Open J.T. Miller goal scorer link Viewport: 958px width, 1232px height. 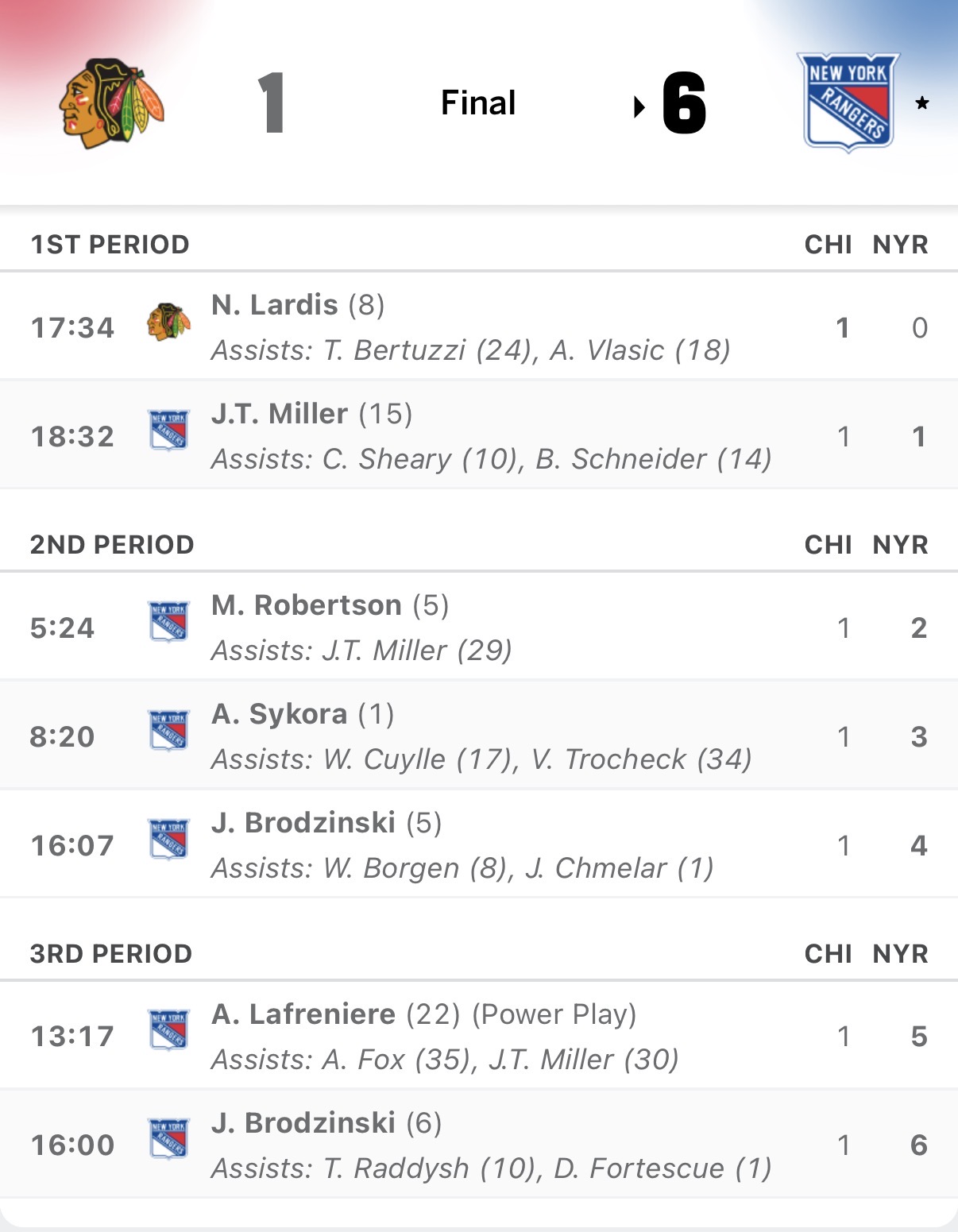coord(280,414)
